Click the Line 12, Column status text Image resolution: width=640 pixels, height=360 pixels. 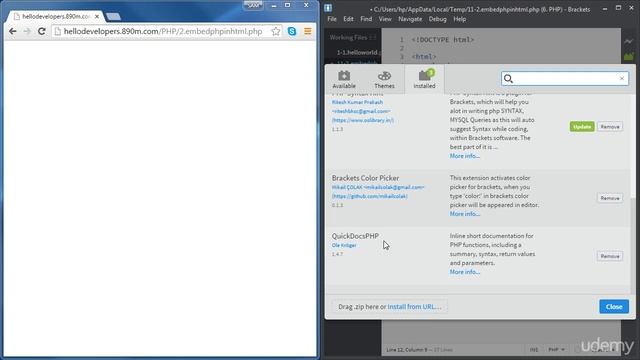pos(408,350)
